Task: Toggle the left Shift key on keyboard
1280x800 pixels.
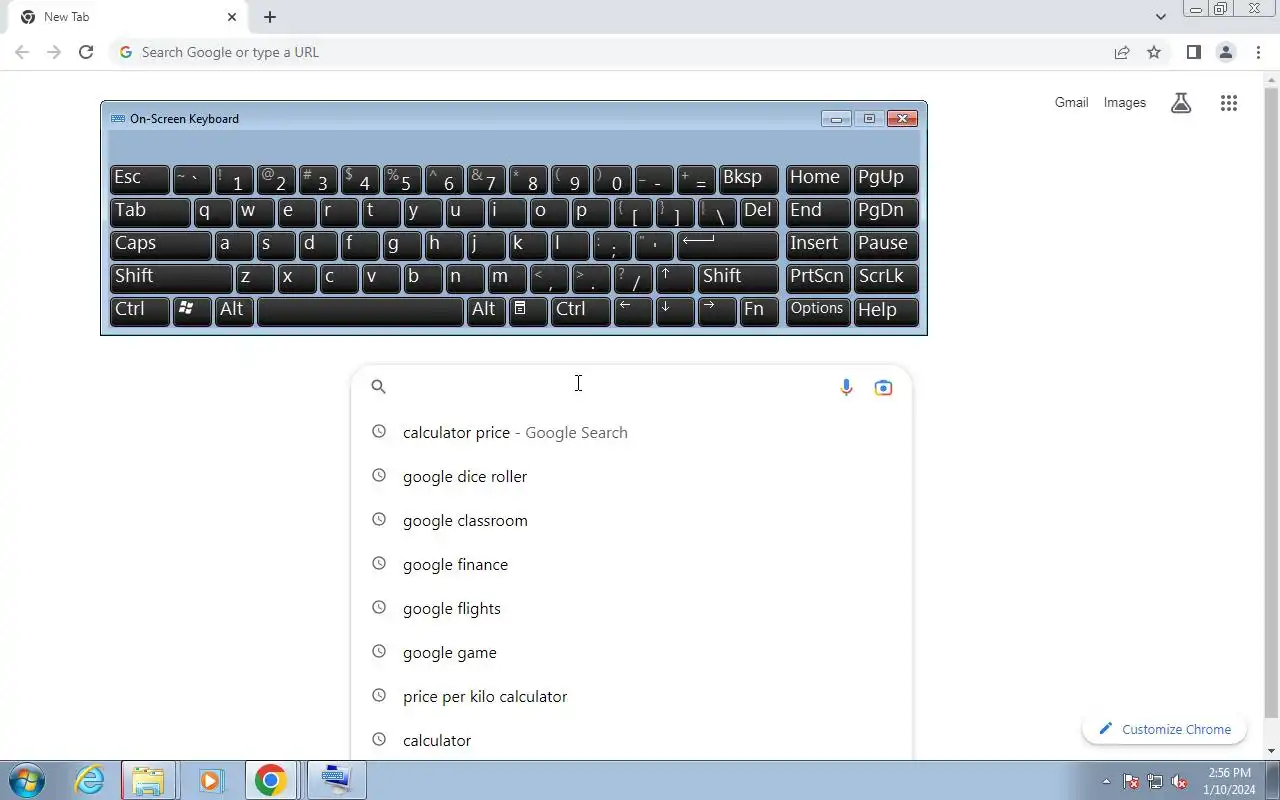Action: (171, 277)
